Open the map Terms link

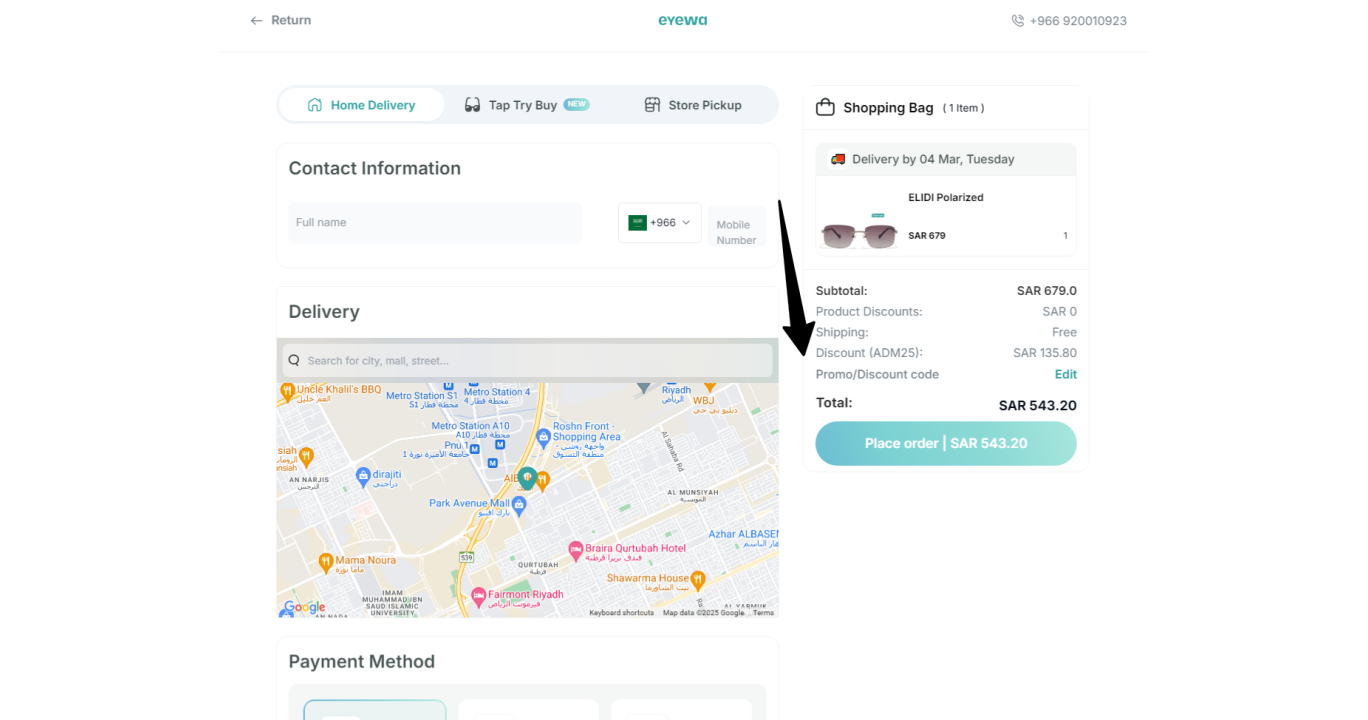pos(764,613)
